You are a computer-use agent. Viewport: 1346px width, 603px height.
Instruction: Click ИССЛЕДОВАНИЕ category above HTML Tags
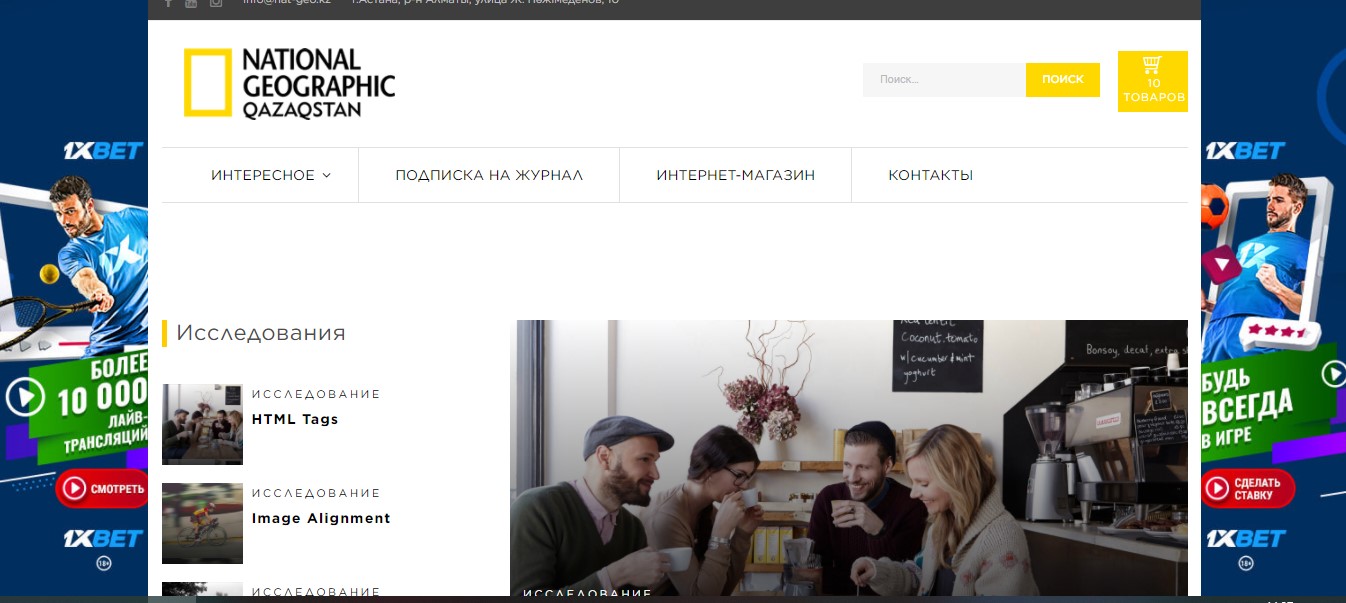(x=316, y=394)
